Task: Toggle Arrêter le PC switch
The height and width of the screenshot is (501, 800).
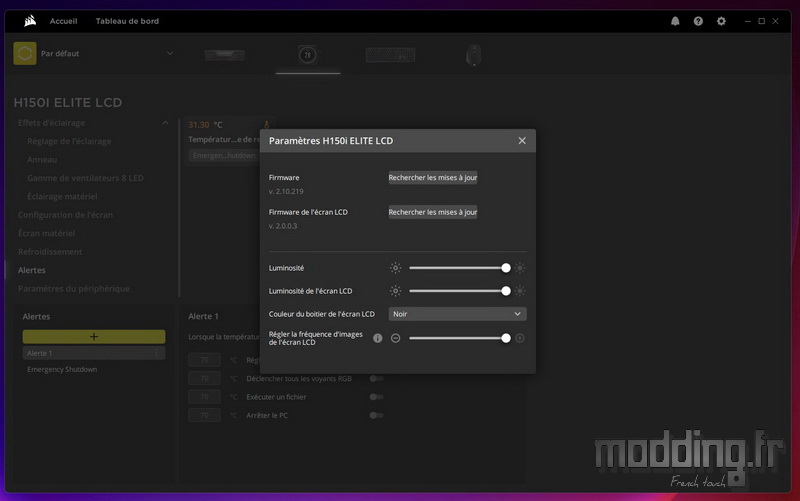Action: tap(376, 415)
